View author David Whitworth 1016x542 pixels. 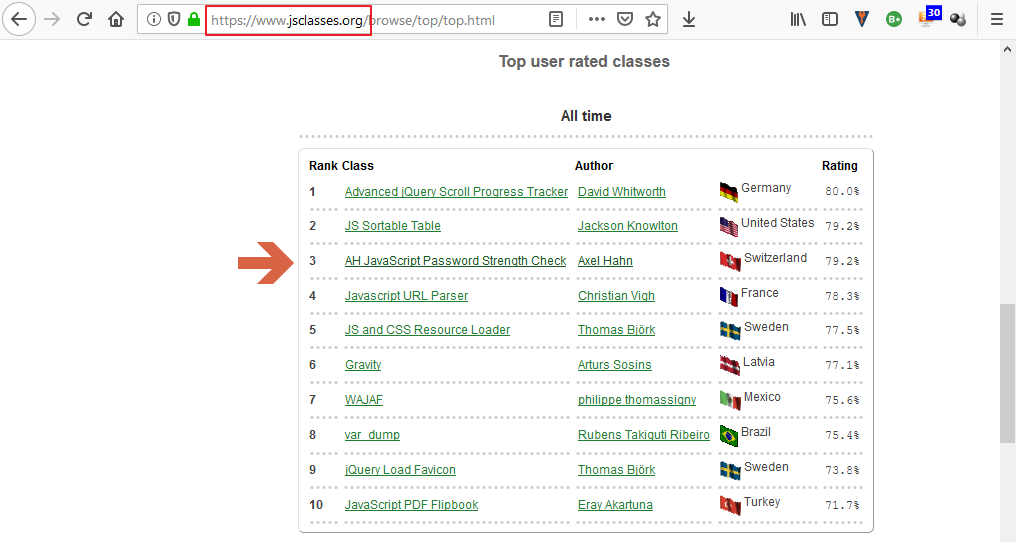click(622, 192)
